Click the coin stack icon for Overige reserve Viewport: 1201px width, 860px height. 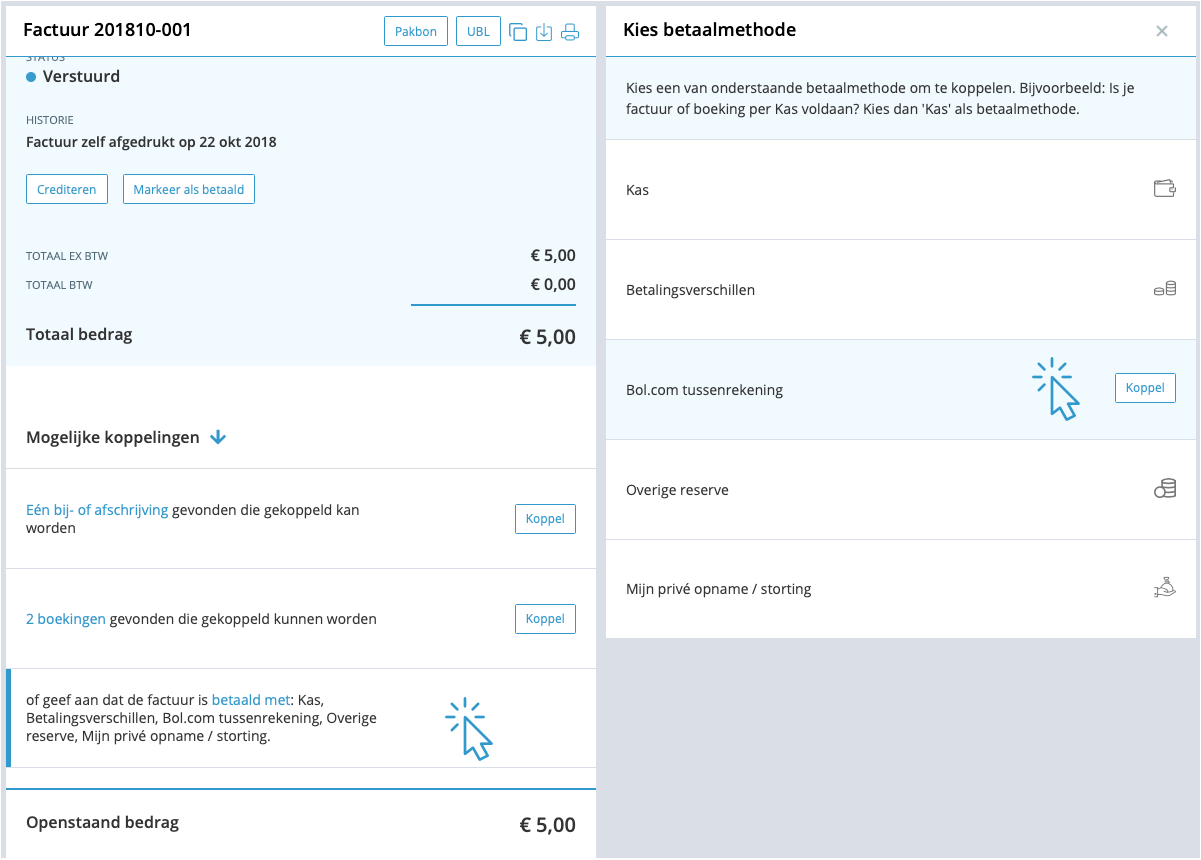pos(1164,490)
